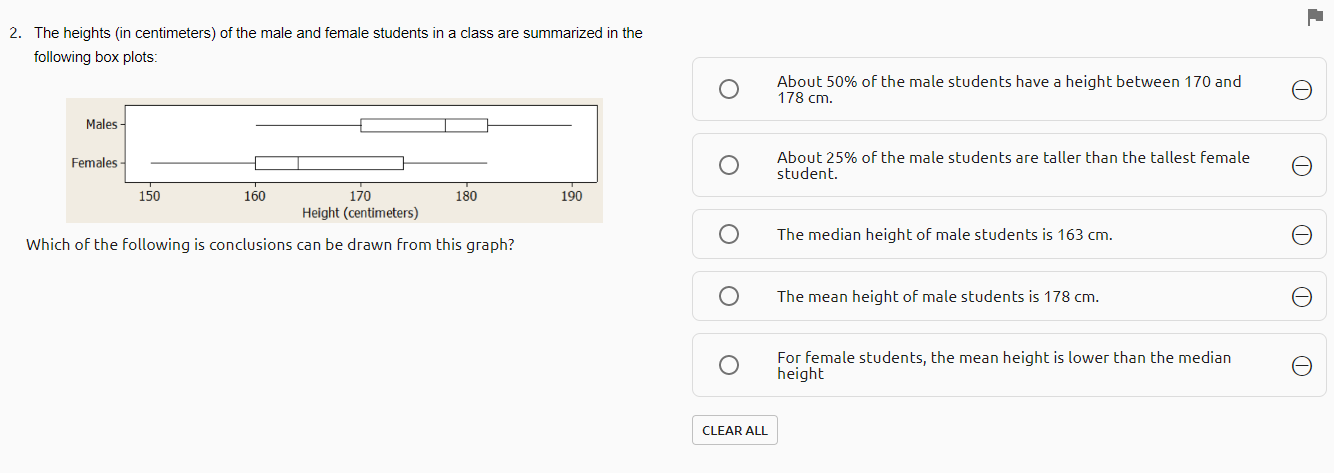Select radio for 'mean height is lower than median'

pos(729,366)
